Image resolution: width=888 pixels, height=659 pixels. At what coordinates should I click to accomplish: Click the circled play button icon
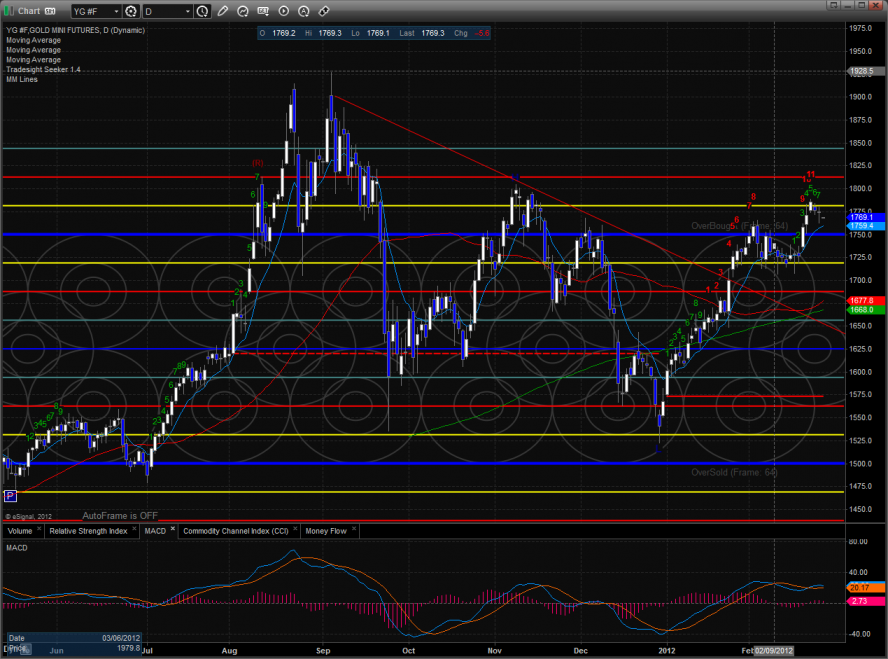284,11
